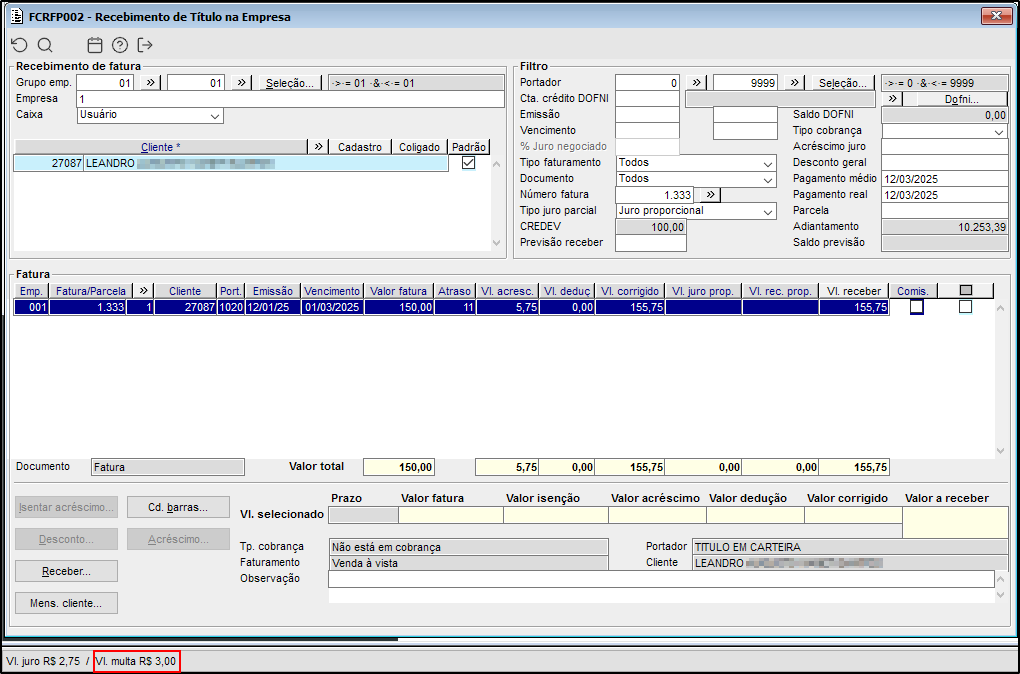The height and width of the screenshot is (674, 1020).
Task: Click the arrow button in Cliente column header
Action: click(318, 147)
